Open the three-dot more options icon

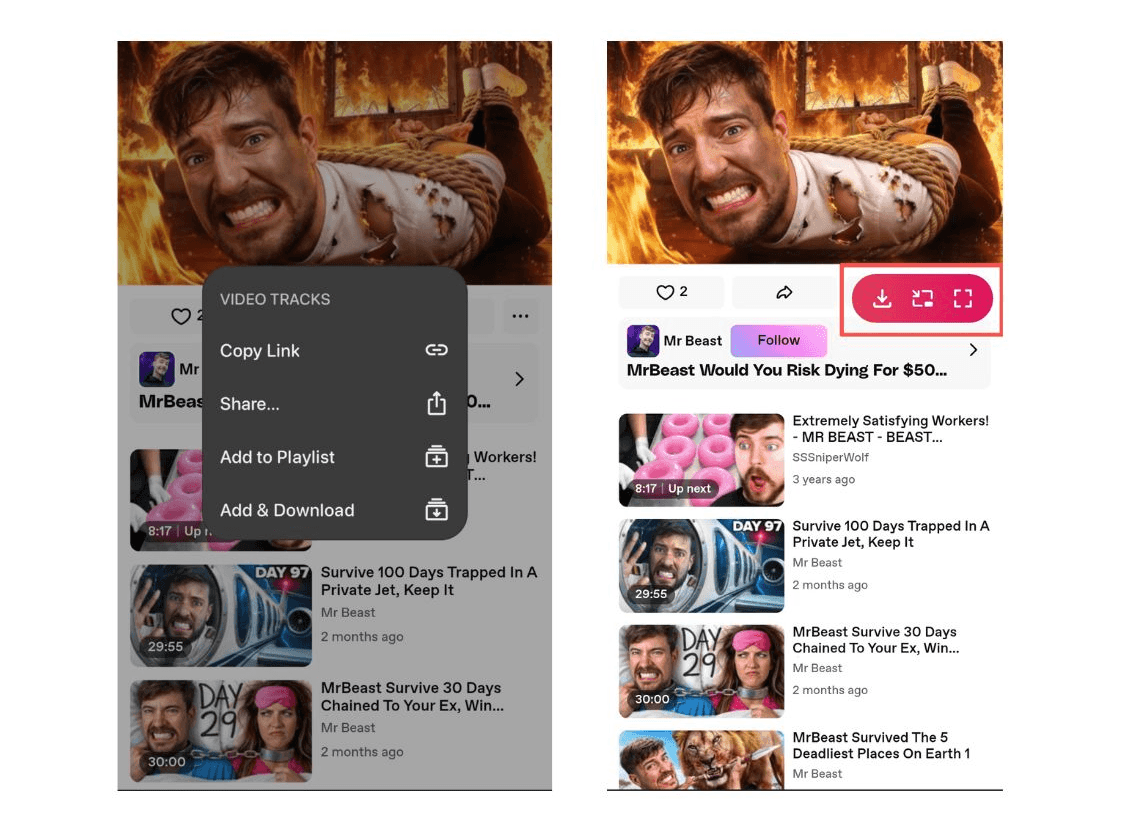520,316
